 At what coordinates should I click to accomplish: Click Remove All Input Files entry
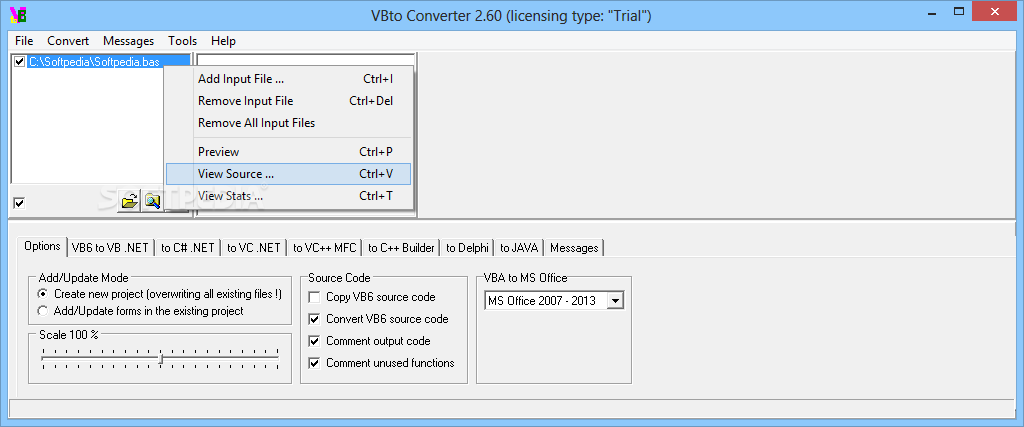click(289, 123)
